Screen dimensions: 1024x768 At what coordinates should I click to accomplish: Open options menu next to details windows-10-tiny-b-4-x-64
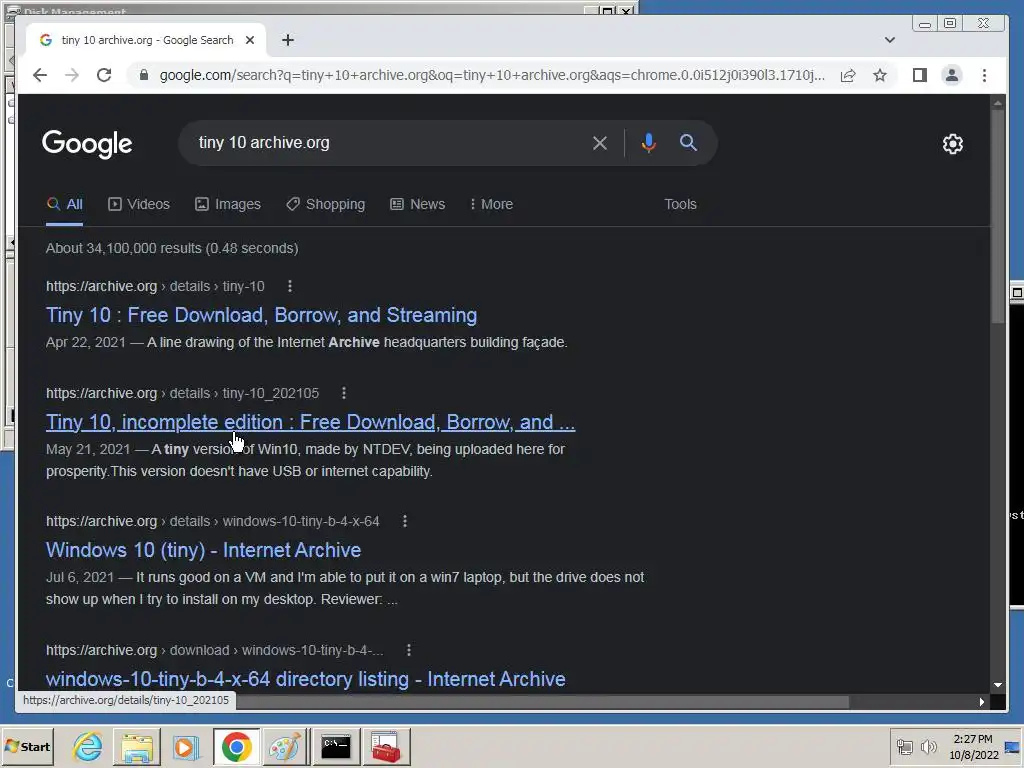coord(405,521)
